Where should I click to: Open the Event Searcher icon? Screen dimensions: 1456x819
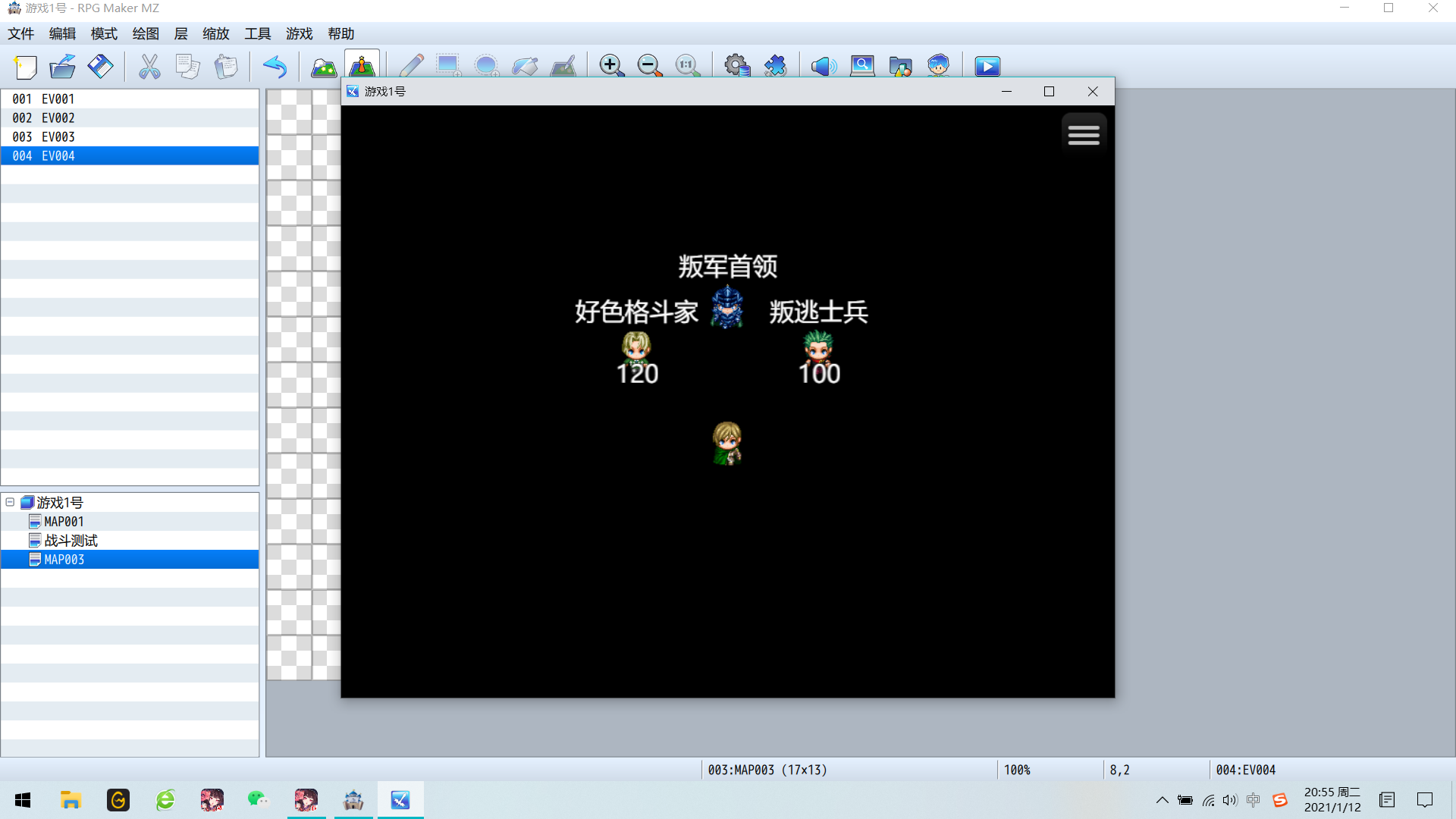(x=862, y=67)
